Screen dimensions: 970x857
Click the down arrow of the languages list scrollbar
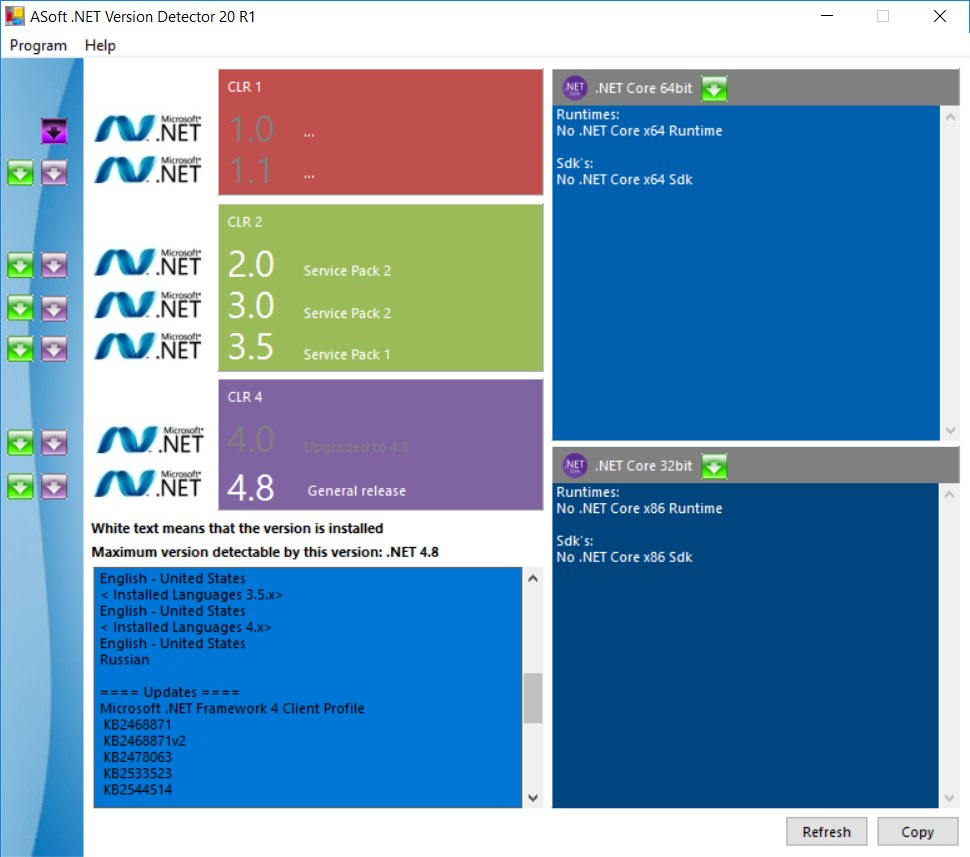tap(533, 798)
